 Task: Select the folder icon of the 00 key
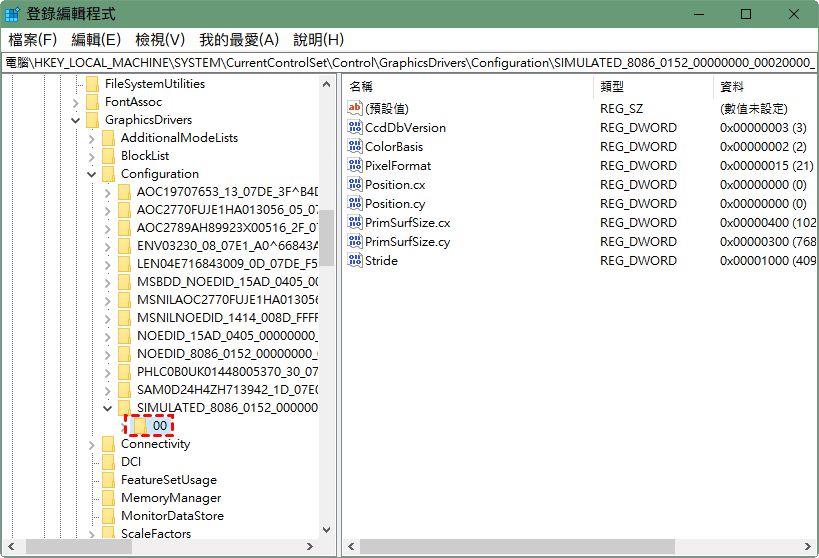click(x=141, y=426)
